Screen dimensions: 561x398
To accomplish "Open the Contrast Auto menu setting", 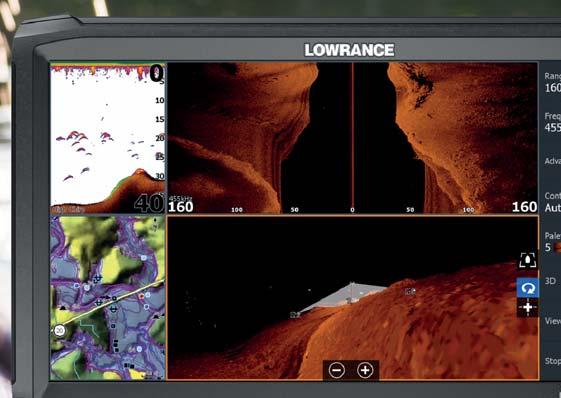I will pos(552,202).
